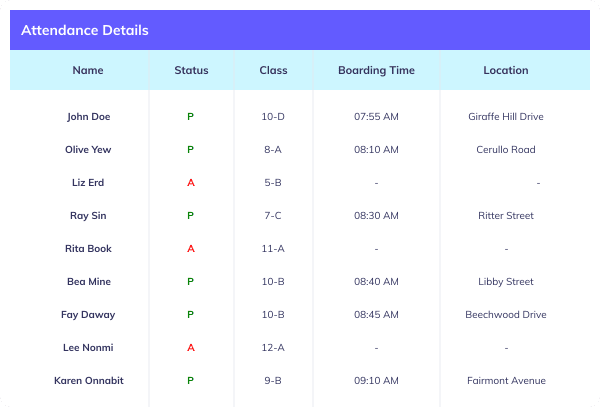Select the John Doe name cell
This screenshot has height=407, width=600.
pyautogui.click(x=88, y=117)
